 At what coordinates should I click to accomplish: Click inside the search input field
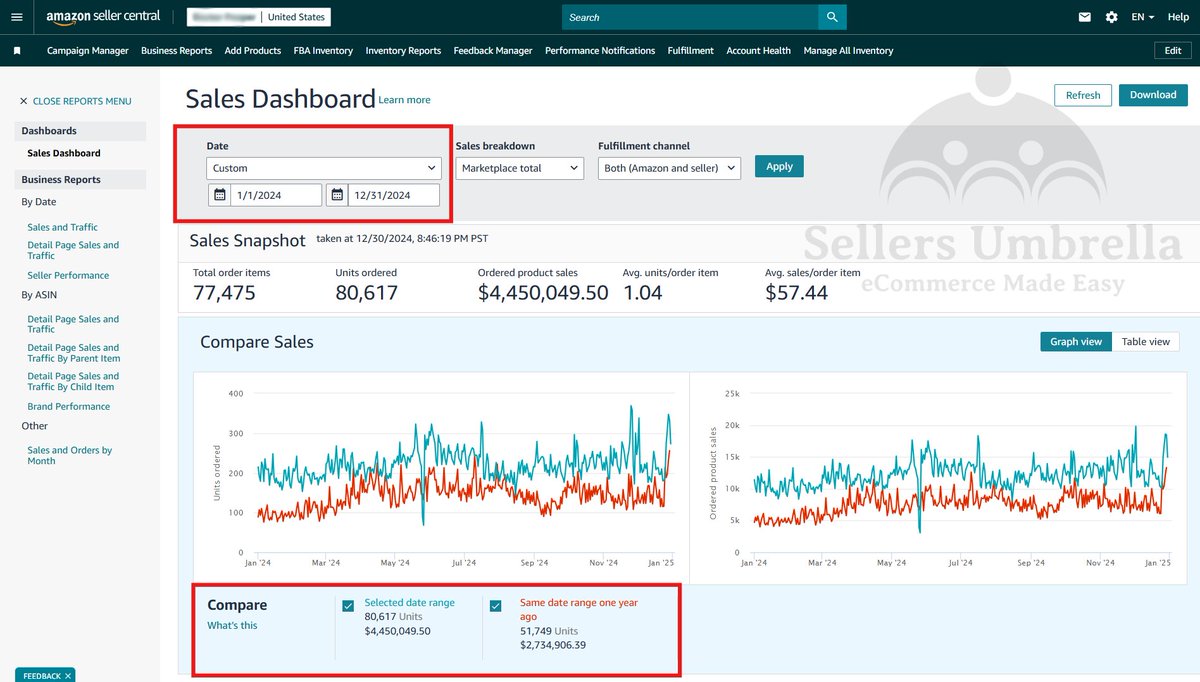pos(690,17)
